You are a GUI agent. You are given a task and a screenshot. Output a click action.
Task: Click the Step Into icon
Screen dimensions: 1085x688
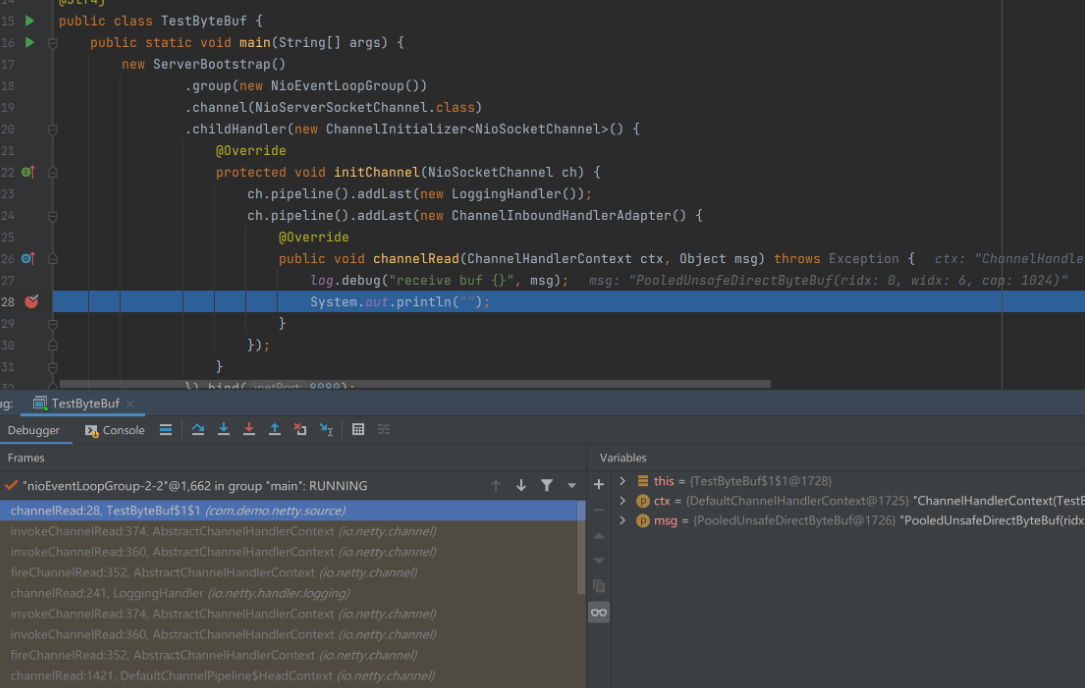[224, 430]
